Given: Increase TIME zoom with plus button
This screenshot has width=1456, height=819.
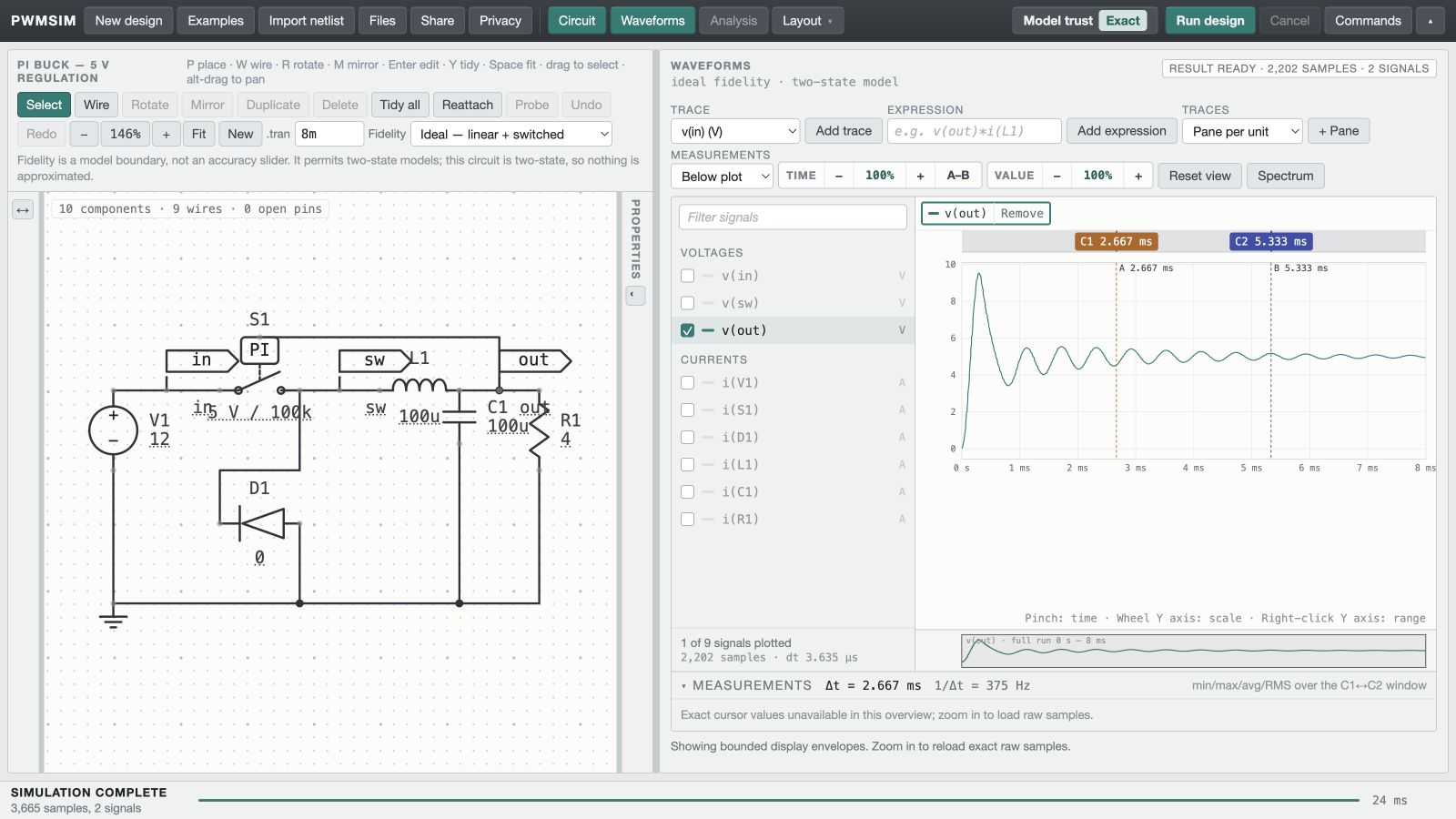Looking at the screenshot, I should point(920,176).
